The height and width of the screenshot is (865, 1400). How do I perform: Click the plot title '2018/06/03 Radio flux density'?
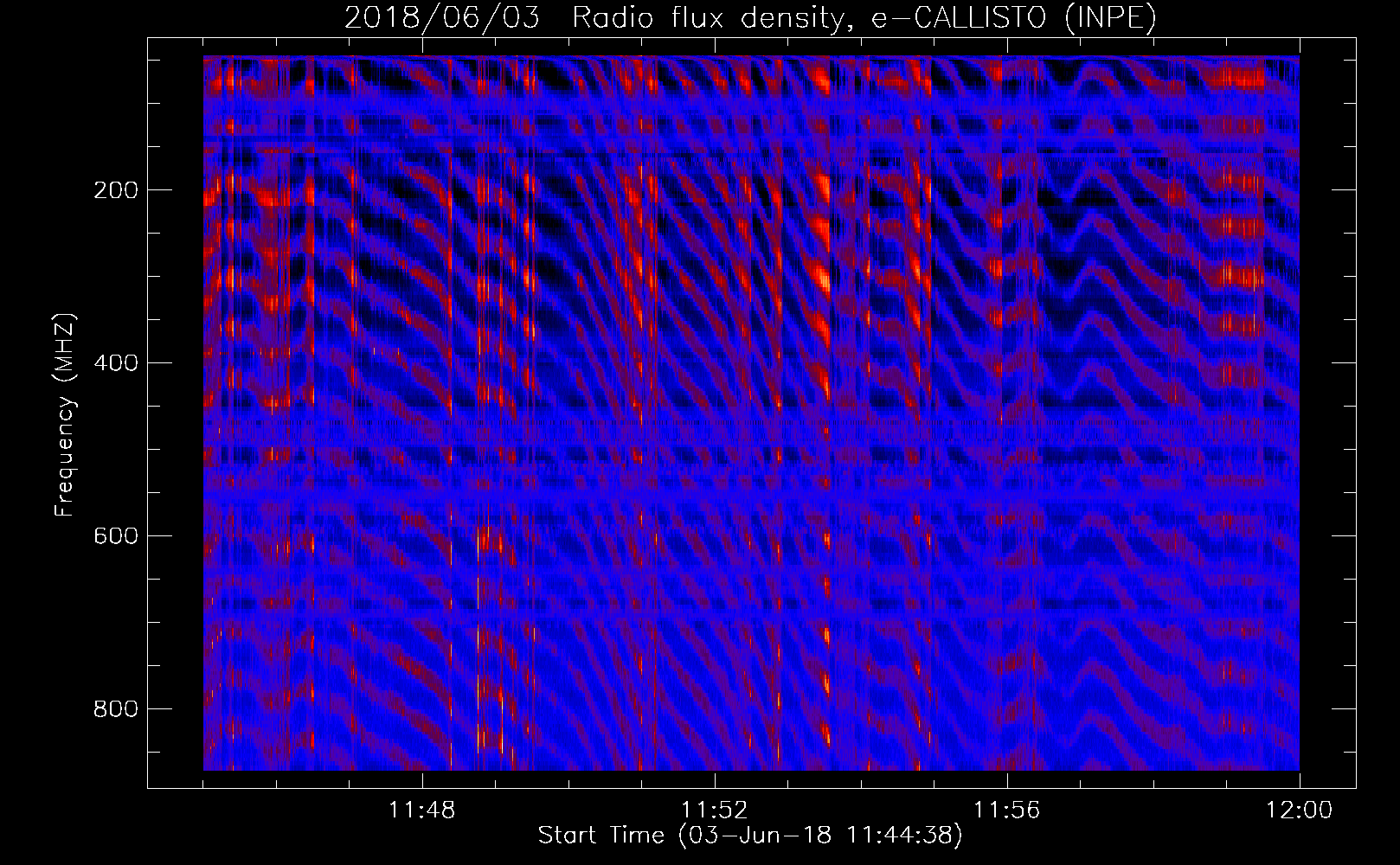750,17
